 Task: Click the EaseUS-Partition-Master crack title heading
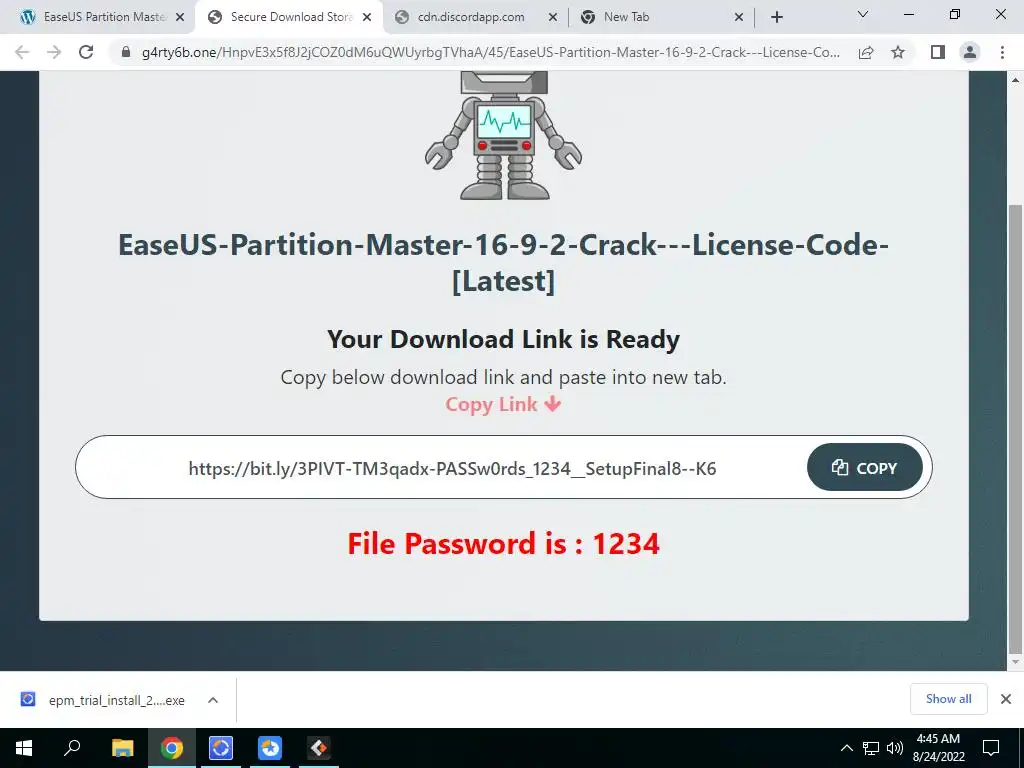coord(504,263)
